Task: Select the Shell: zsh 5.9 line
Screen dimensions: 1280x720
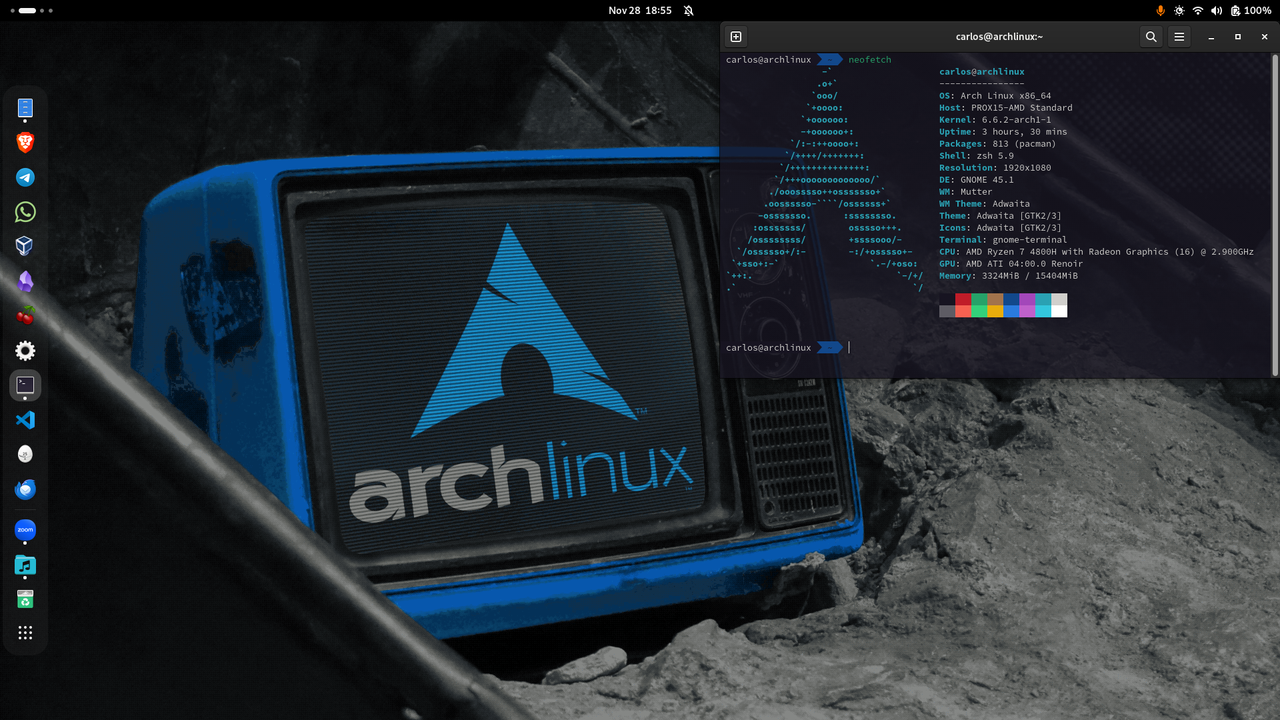Action: pyautogui.click(x=976, y=156)
